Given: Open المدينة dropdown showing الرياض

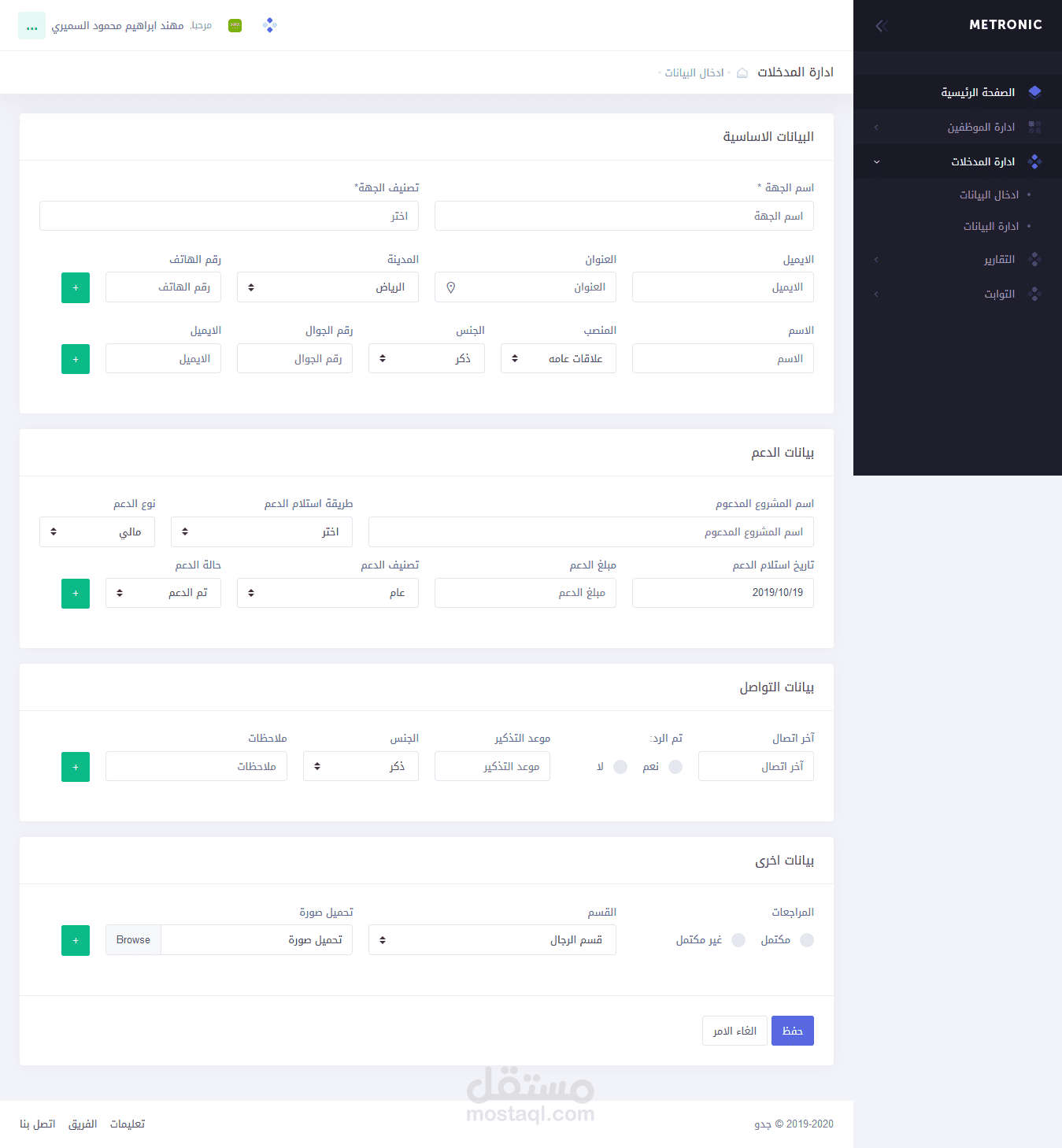Looking at the screenshot, I should pyautogui.click(x=327, y=287).
